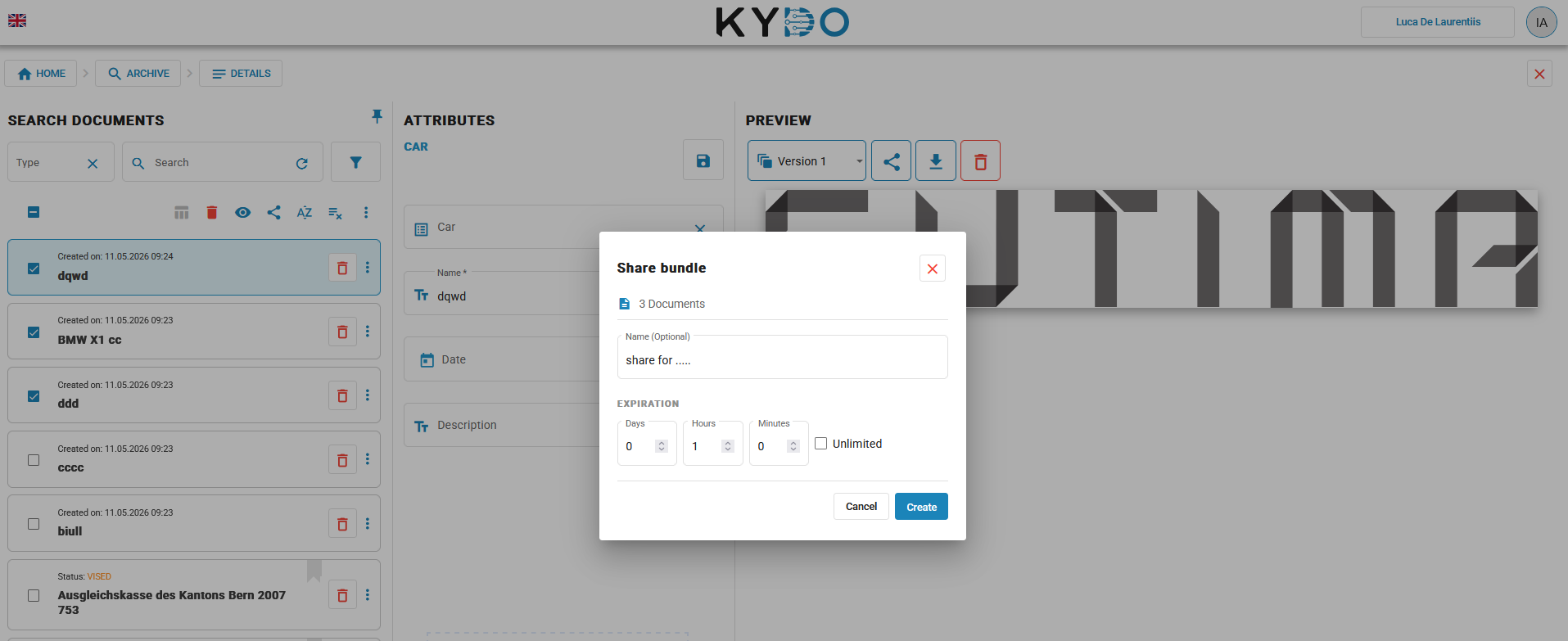Screen dimensions: 1568x641
Task: Enable Unlimited expiration checkbox
Action: 820,443
